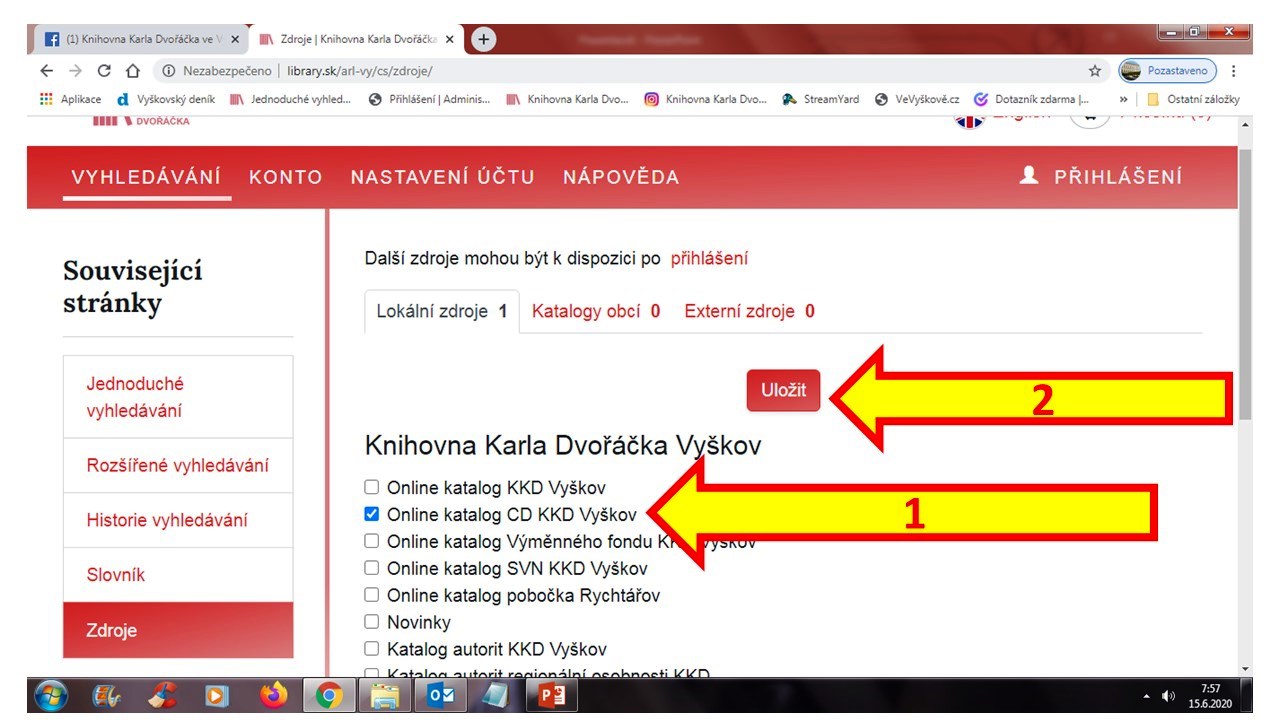Open the VYHLEDÁVÁNÍ menu

coord(146,177)
